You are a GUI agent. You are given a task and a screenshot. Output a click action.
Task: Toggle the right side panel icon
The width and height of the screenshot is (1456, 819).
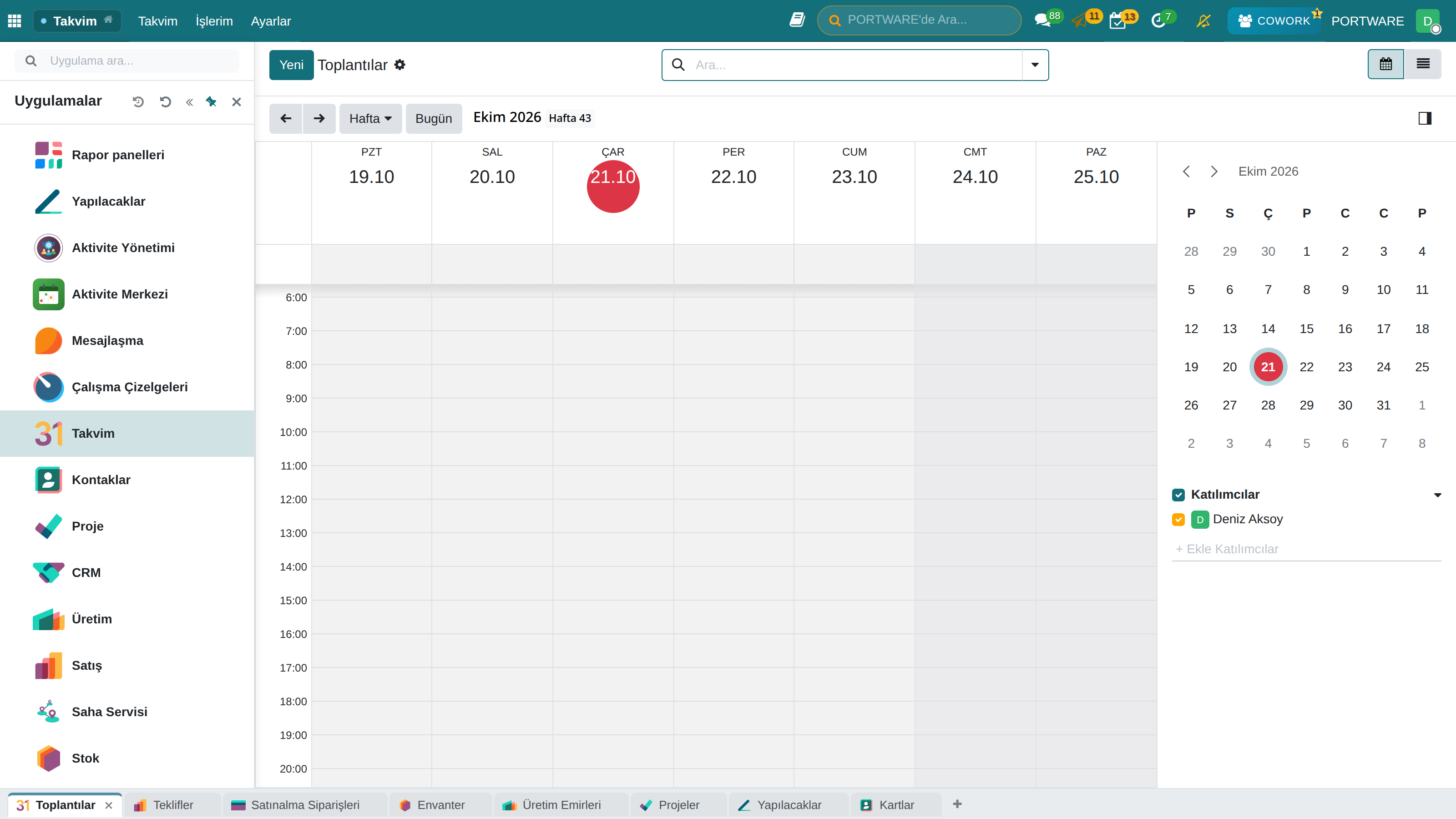(x=1424, y=118)
